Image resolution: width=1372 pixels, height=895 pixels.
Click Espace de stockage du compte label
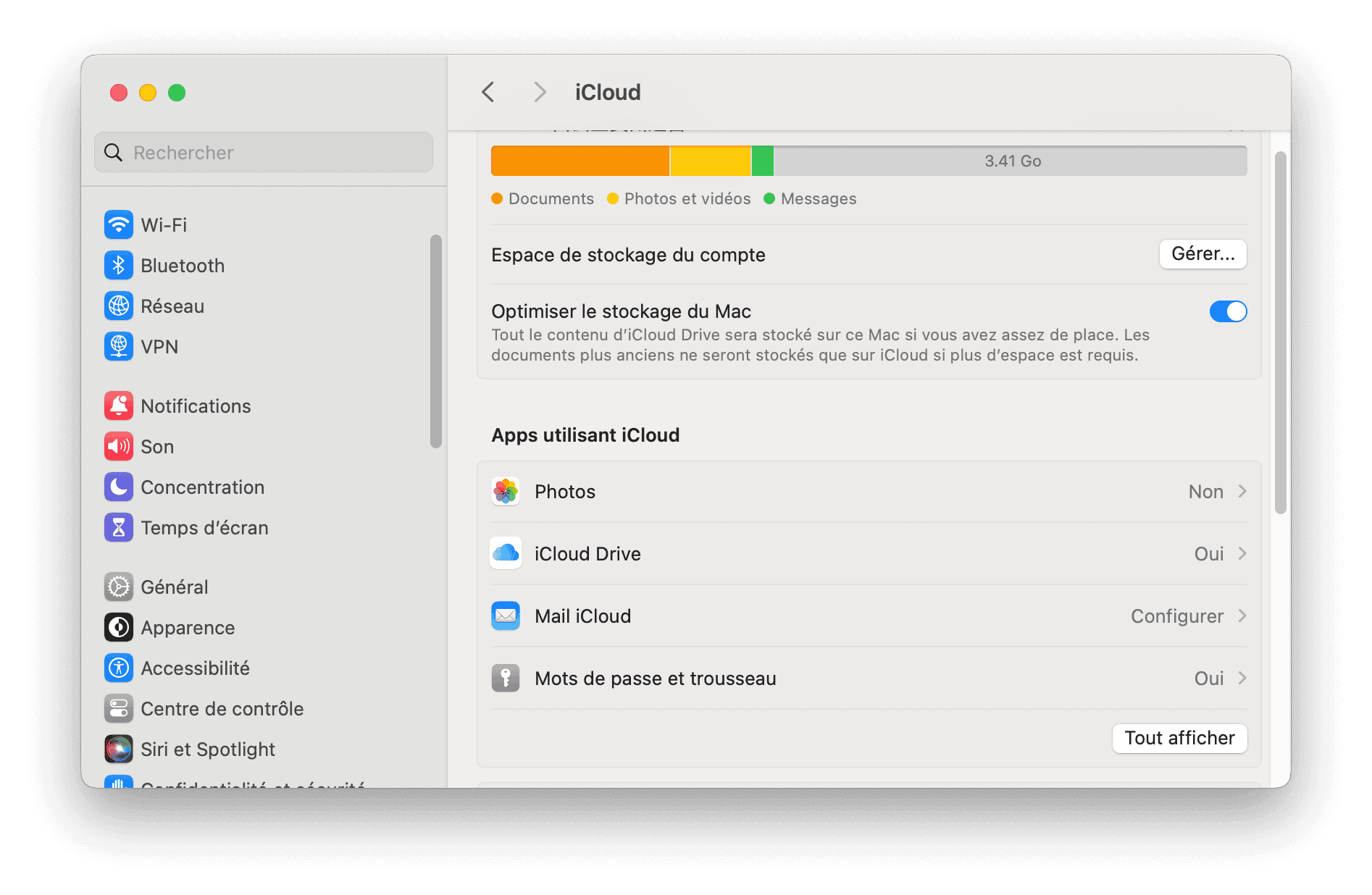tap(628, 255)
